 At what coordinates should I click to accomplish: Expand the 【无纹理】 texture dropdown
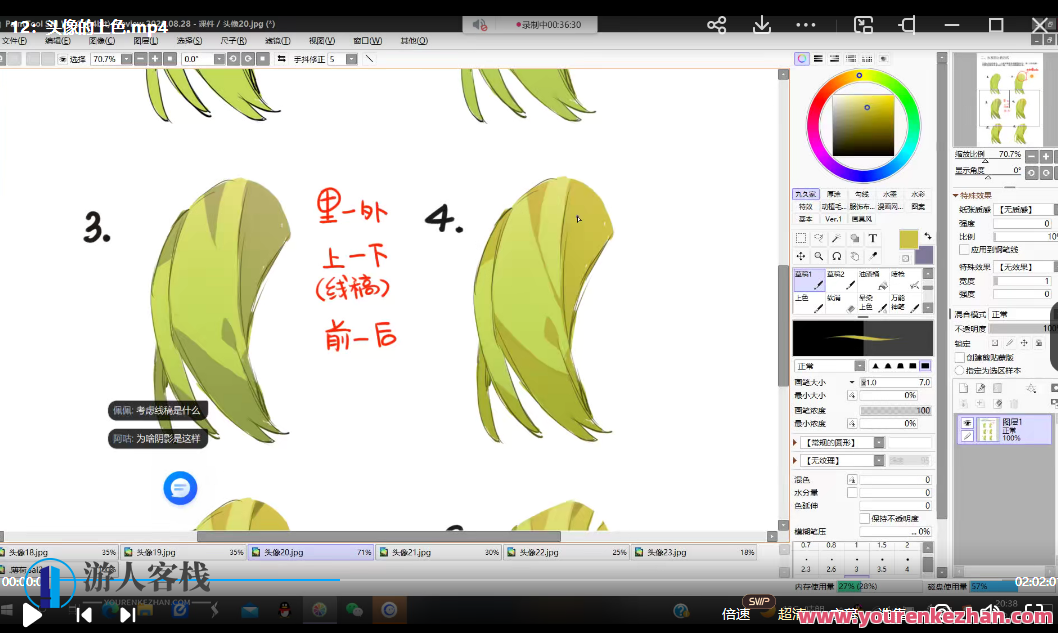pyautogui.click(x=879, y=460)
